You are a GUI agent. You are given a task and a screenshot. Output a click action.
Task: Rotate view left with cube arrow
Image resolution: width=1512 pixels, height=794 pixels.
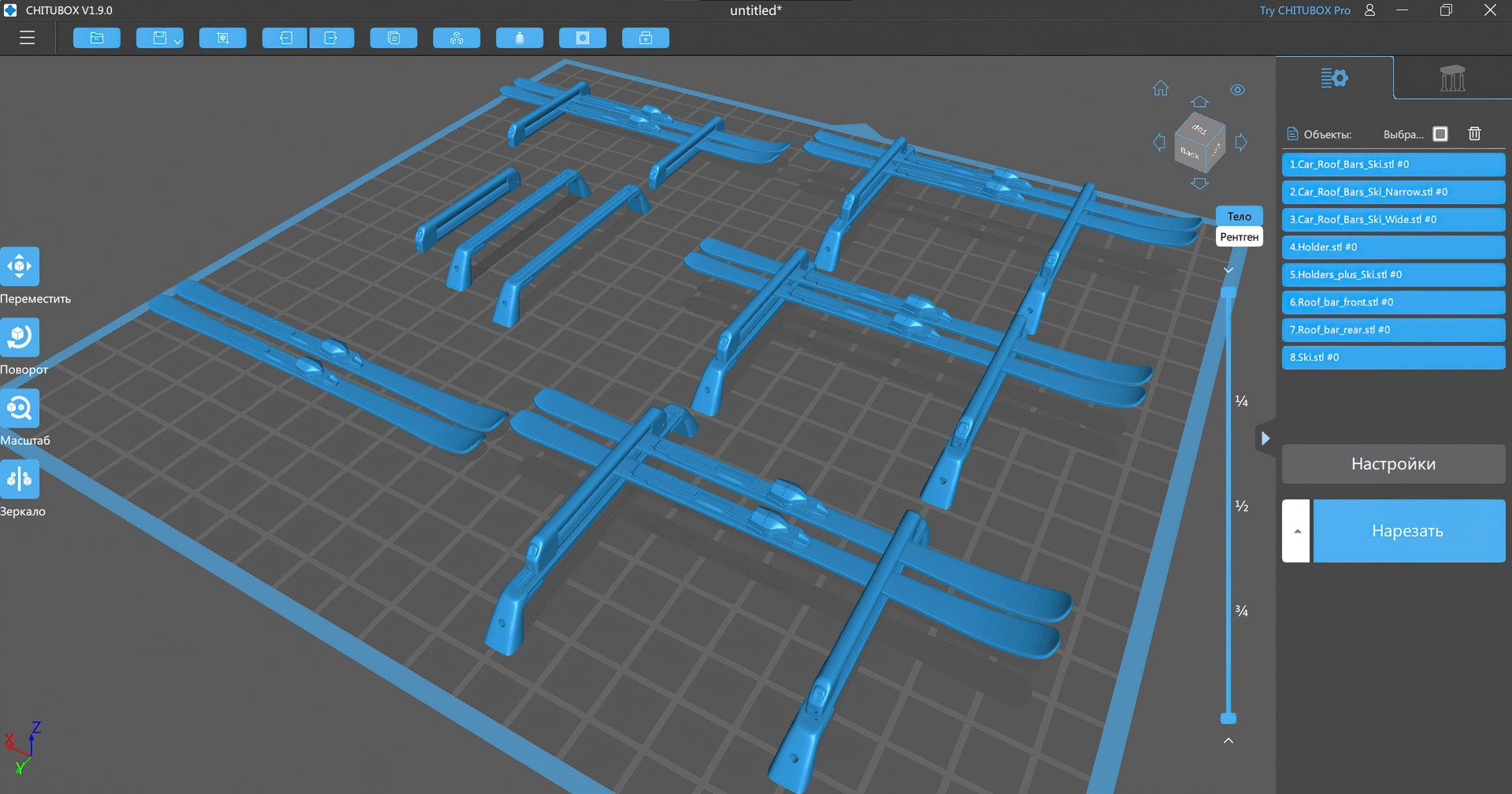click(1159, 143)
